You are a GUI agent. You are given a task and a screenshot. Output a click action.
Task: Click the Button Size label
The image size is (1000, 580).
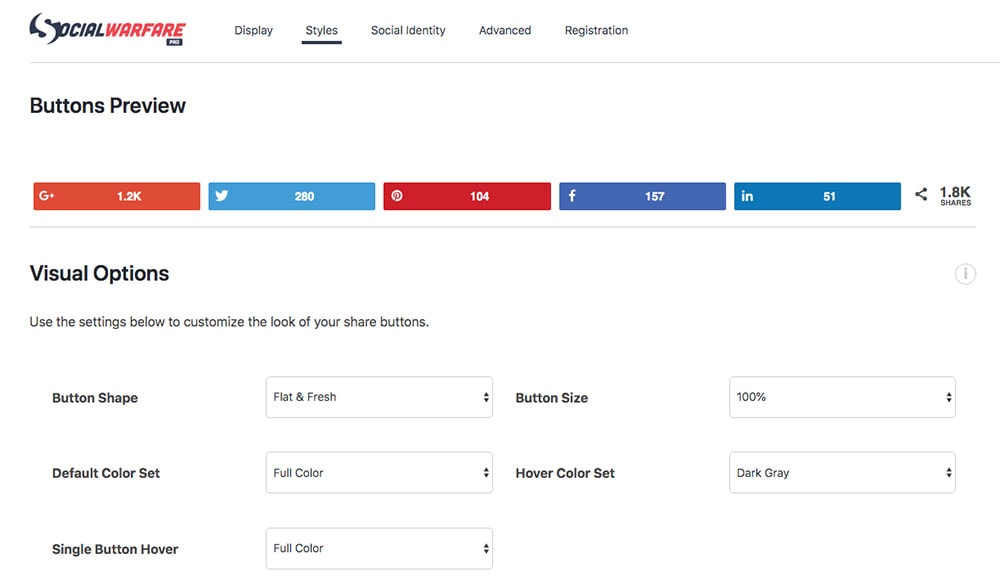[552, 398]
